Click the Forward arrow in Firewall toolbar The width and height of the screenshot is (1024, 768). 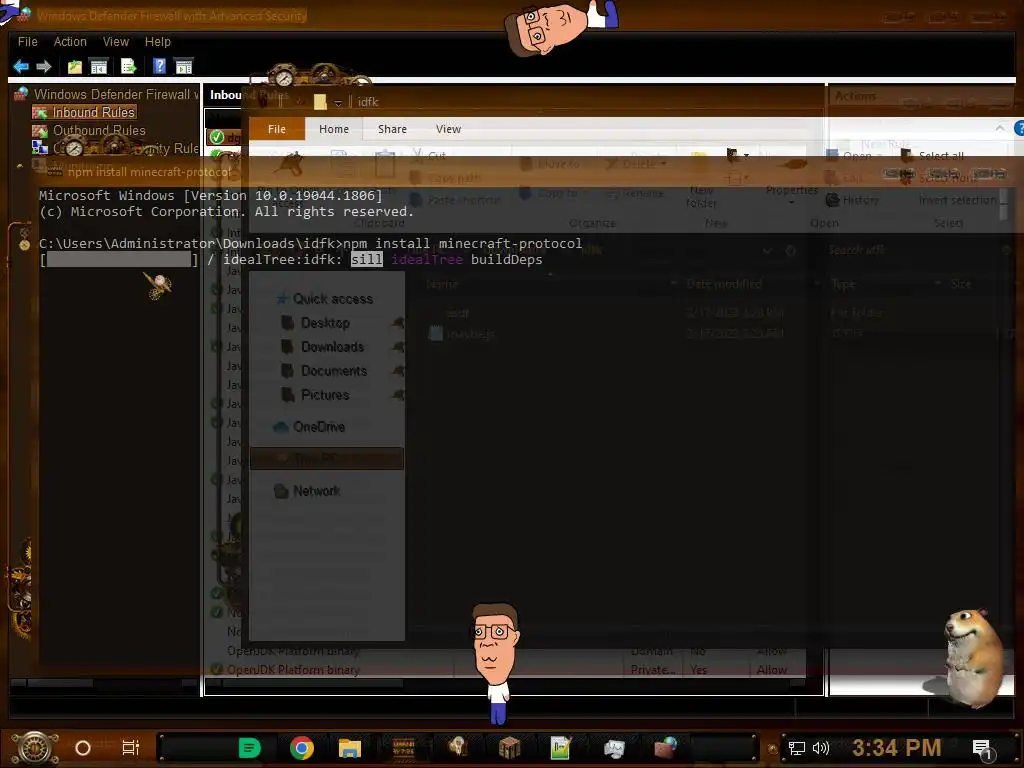coord(44,67)
